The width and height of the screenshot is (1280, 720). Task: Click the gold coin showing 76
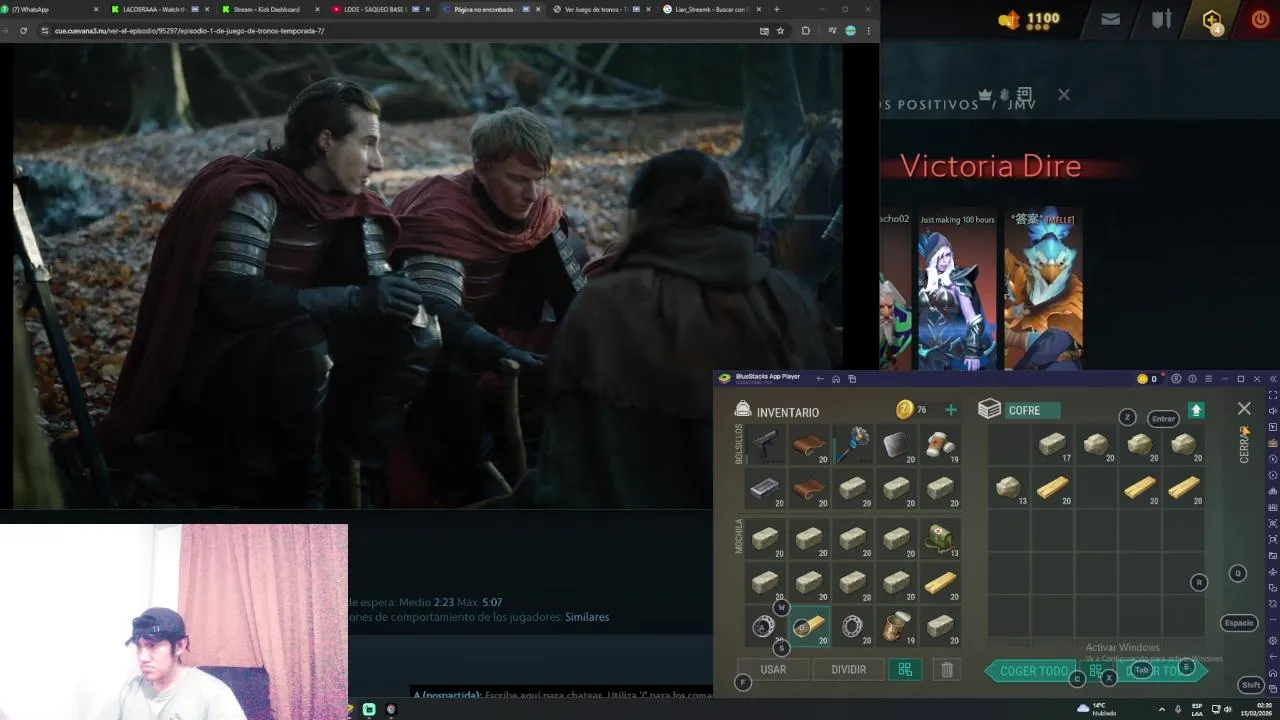pos(904,409)
